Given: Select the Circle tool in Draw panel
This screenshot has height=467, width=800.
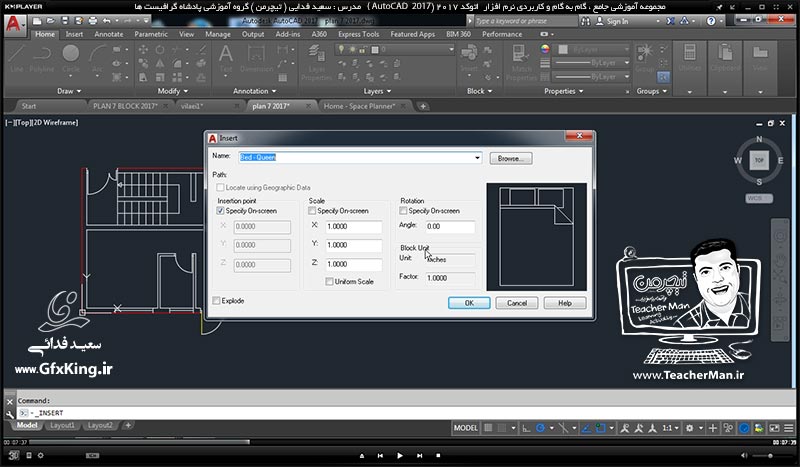Looking at the screenshot, I should click(71, 59).
